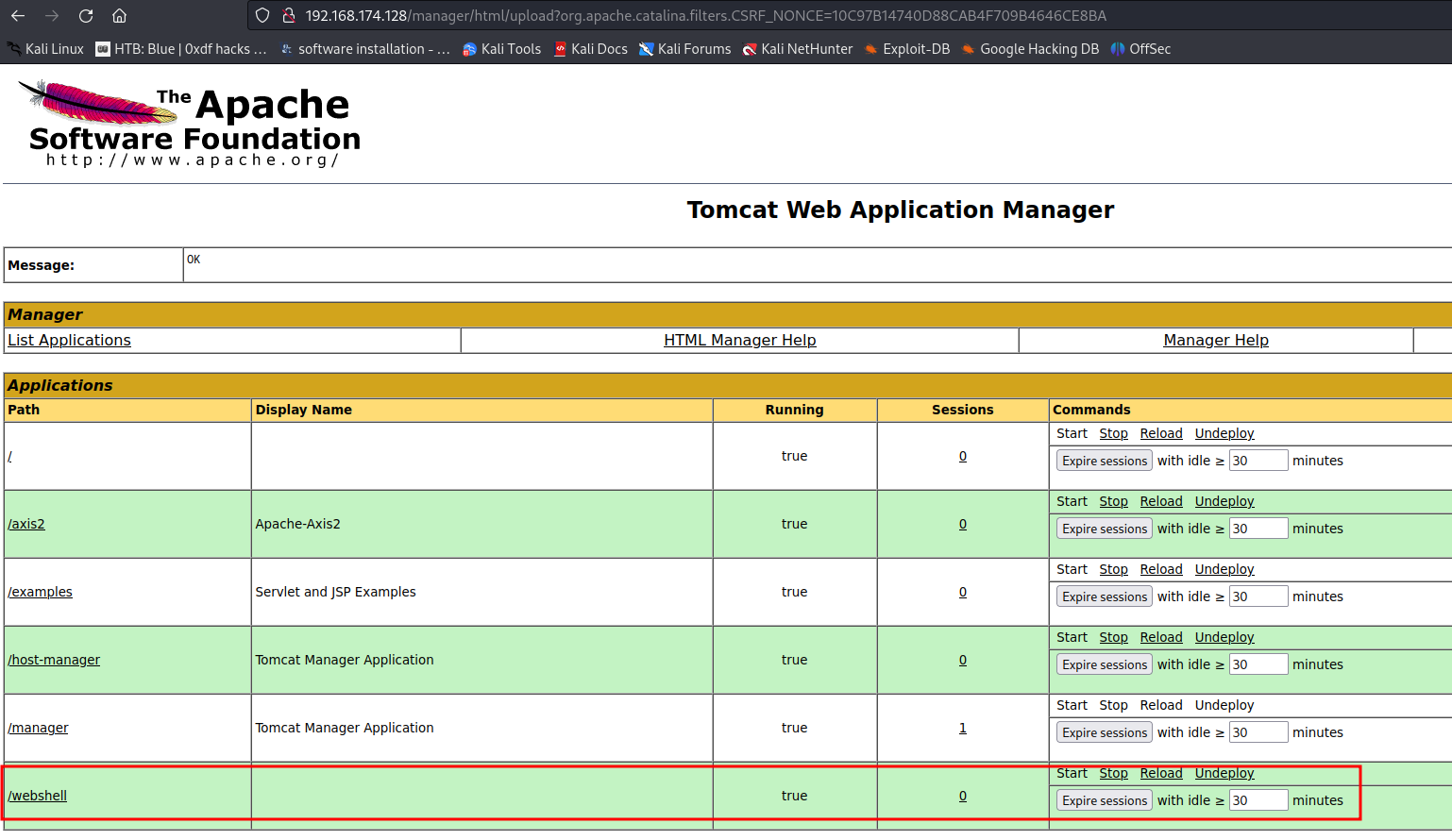Undeploy the /webshell application

pos(1224,773)
